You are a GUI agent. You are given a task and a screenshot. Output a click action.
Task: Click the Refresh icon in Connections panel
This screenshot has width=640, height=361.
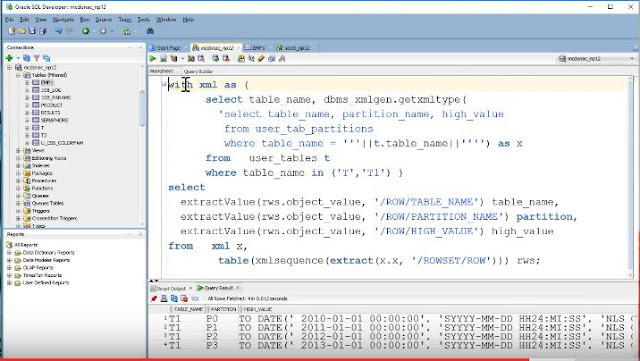coord(27,58)
